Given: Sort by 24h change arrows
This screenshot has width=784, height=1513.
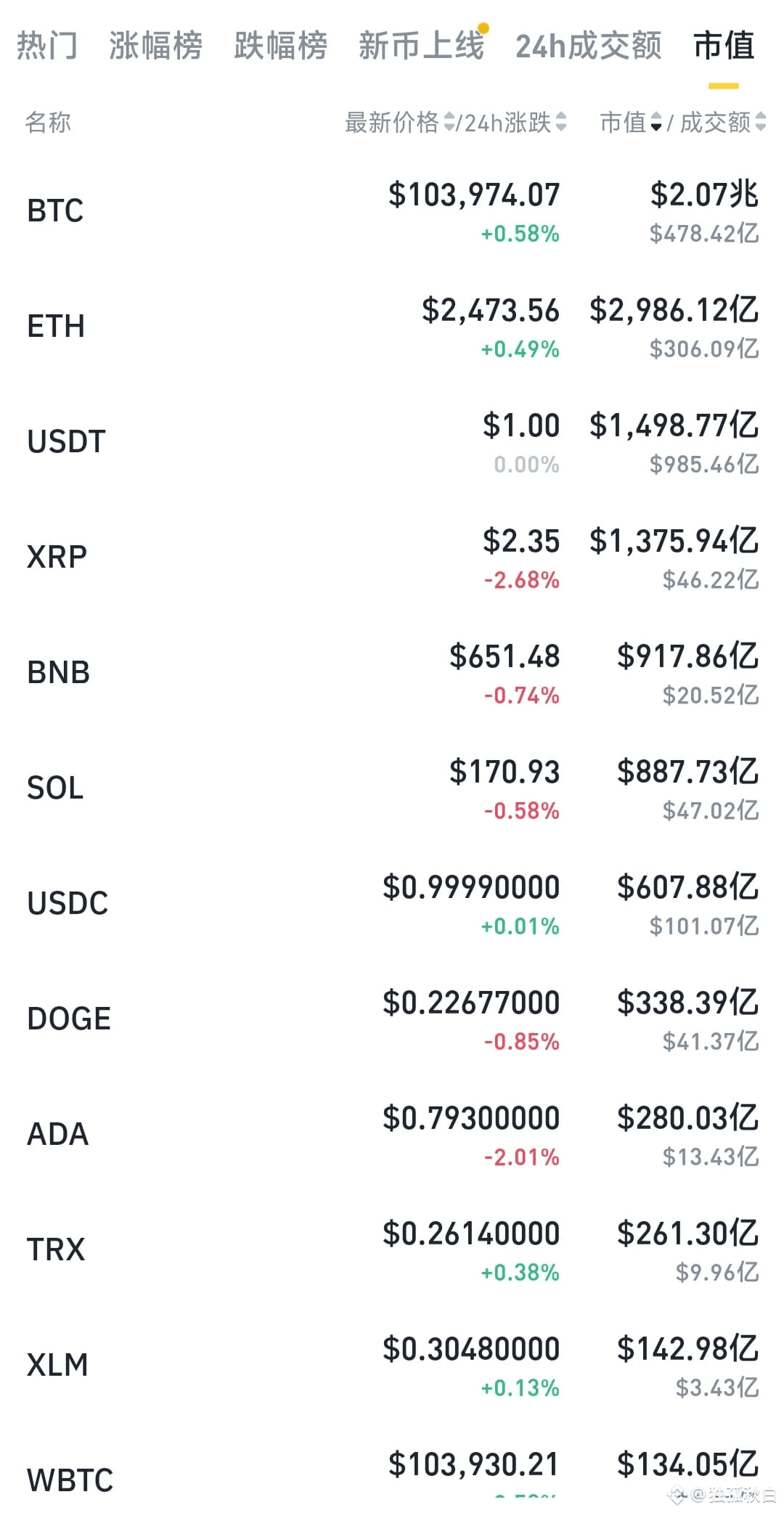Looking at the screenshot, I should [x=560, y=122].
